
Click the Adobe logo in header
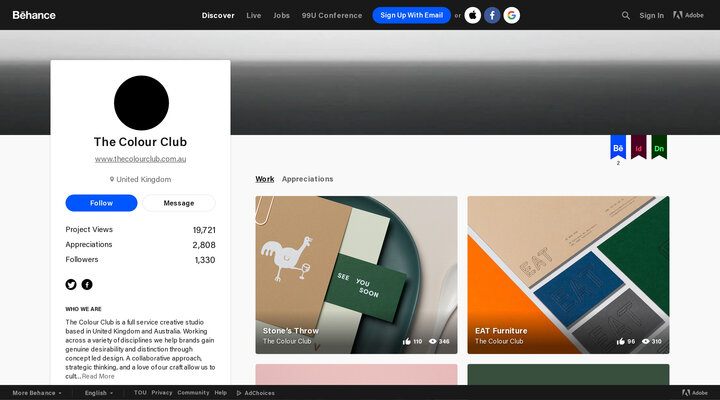click(688, 15)
